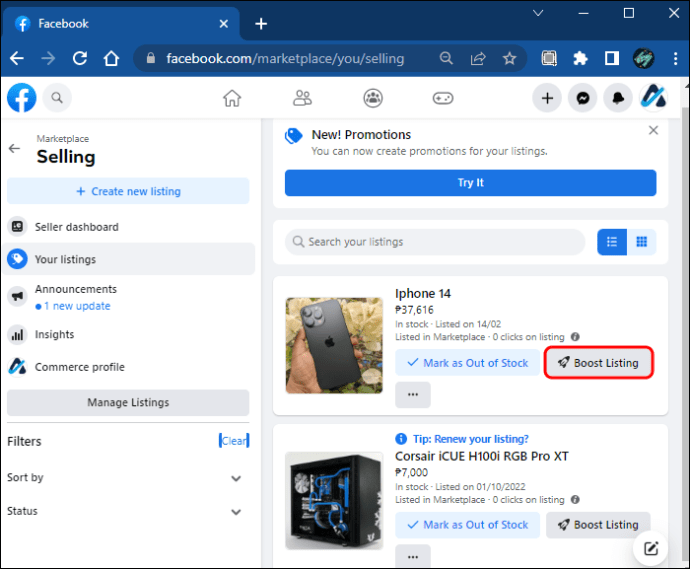This screenshot has height=569, width=690.
Task: Select Insights in the sidebar
Action: [x=55, y=335]
